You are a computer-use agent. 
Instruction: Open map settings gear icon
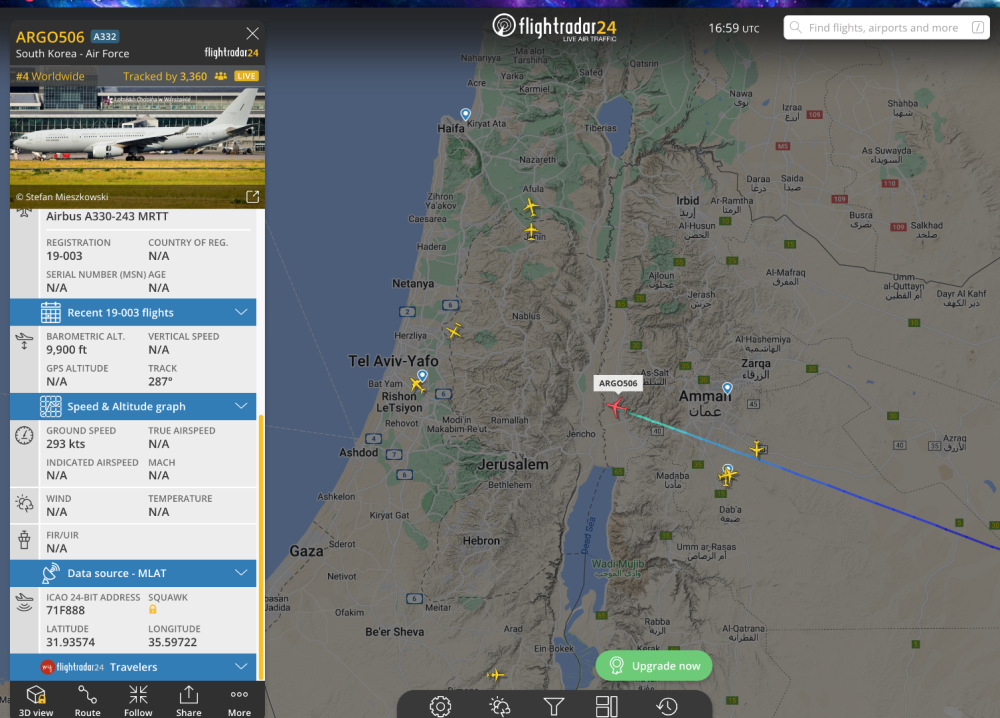point(440,706)
